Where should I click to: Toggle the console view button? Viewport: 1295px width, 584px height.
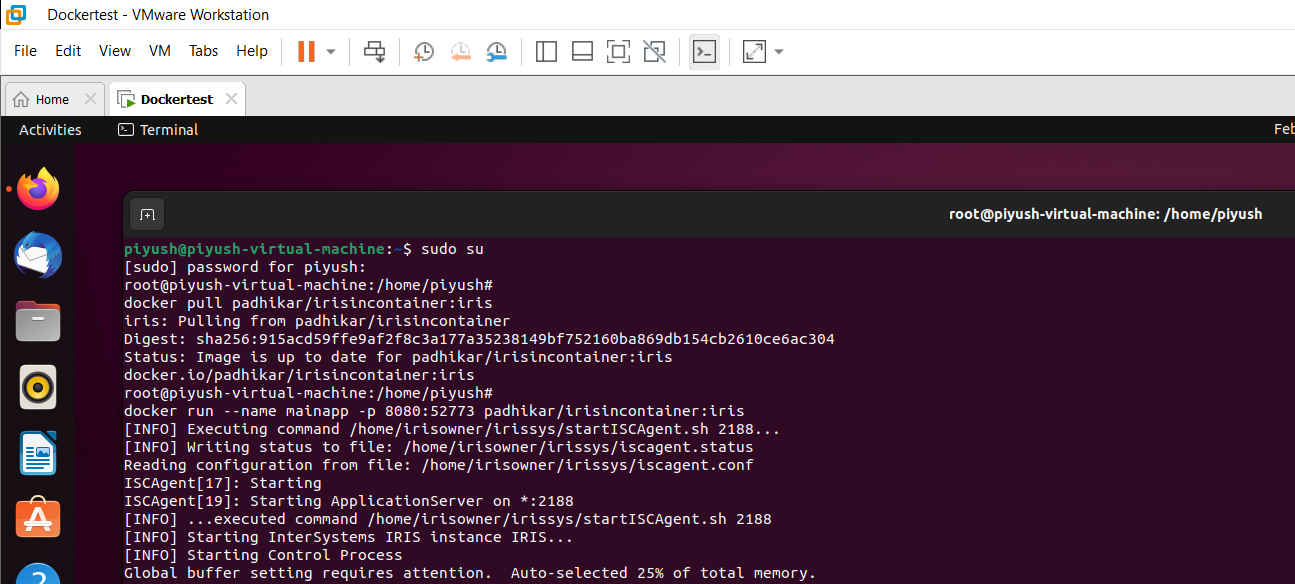point(704,51)
